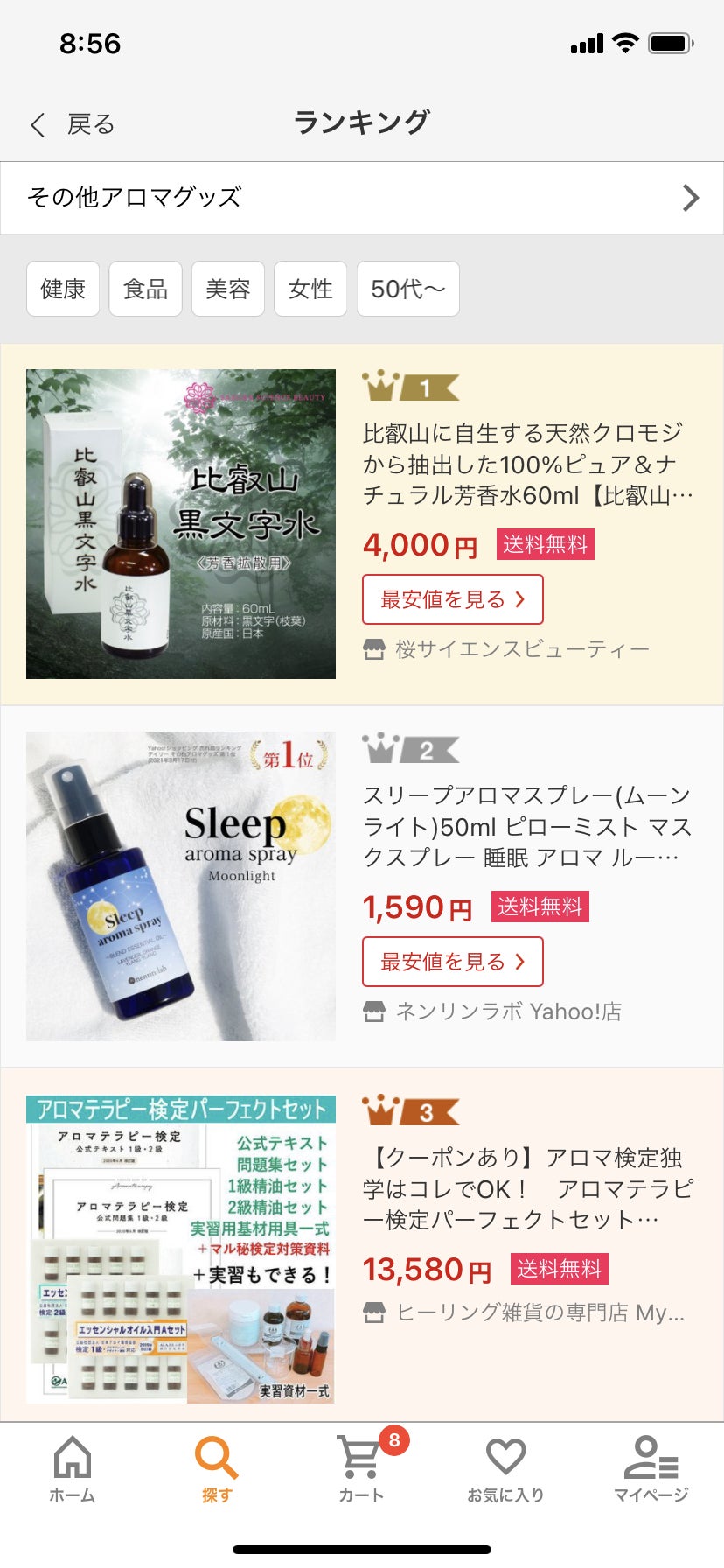Tap 最安値を見る for the 4,000円 item

[x=453, y=599]
